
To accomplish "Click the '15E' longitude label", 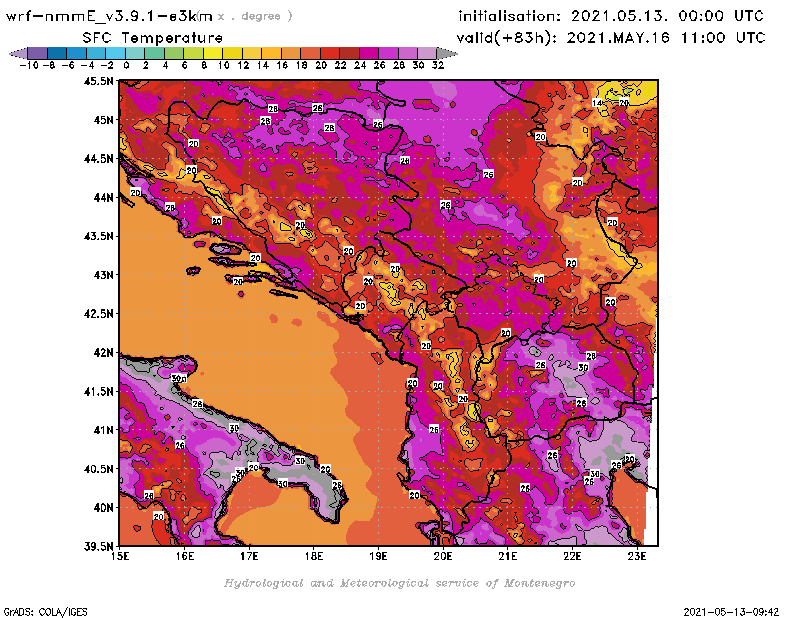I will [120, 556].
